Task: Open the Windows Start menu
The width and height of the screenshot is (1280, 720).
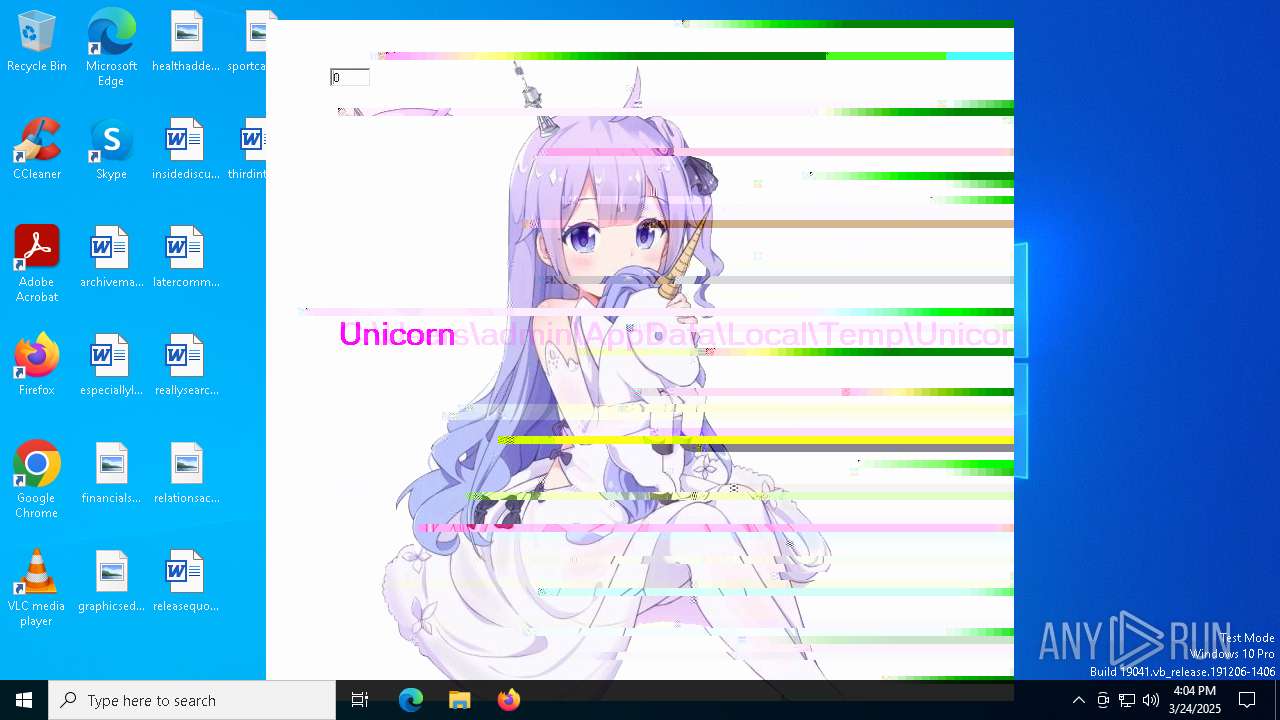Action: [24, 700]
